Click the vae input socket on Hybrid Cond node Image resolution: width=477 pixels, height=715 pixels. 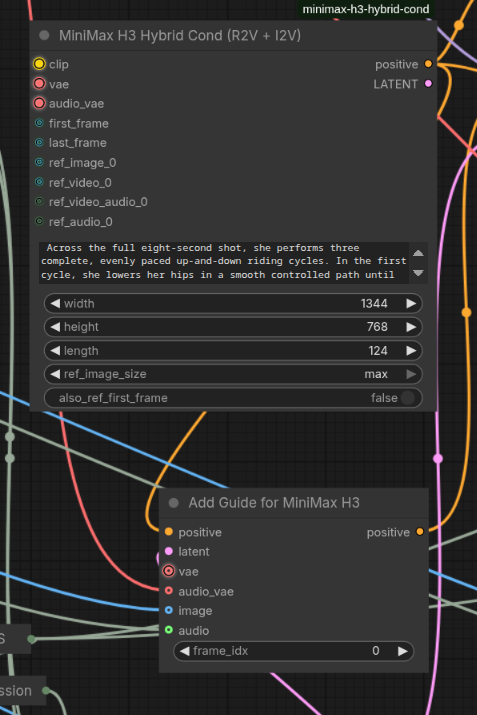[39, 83]
